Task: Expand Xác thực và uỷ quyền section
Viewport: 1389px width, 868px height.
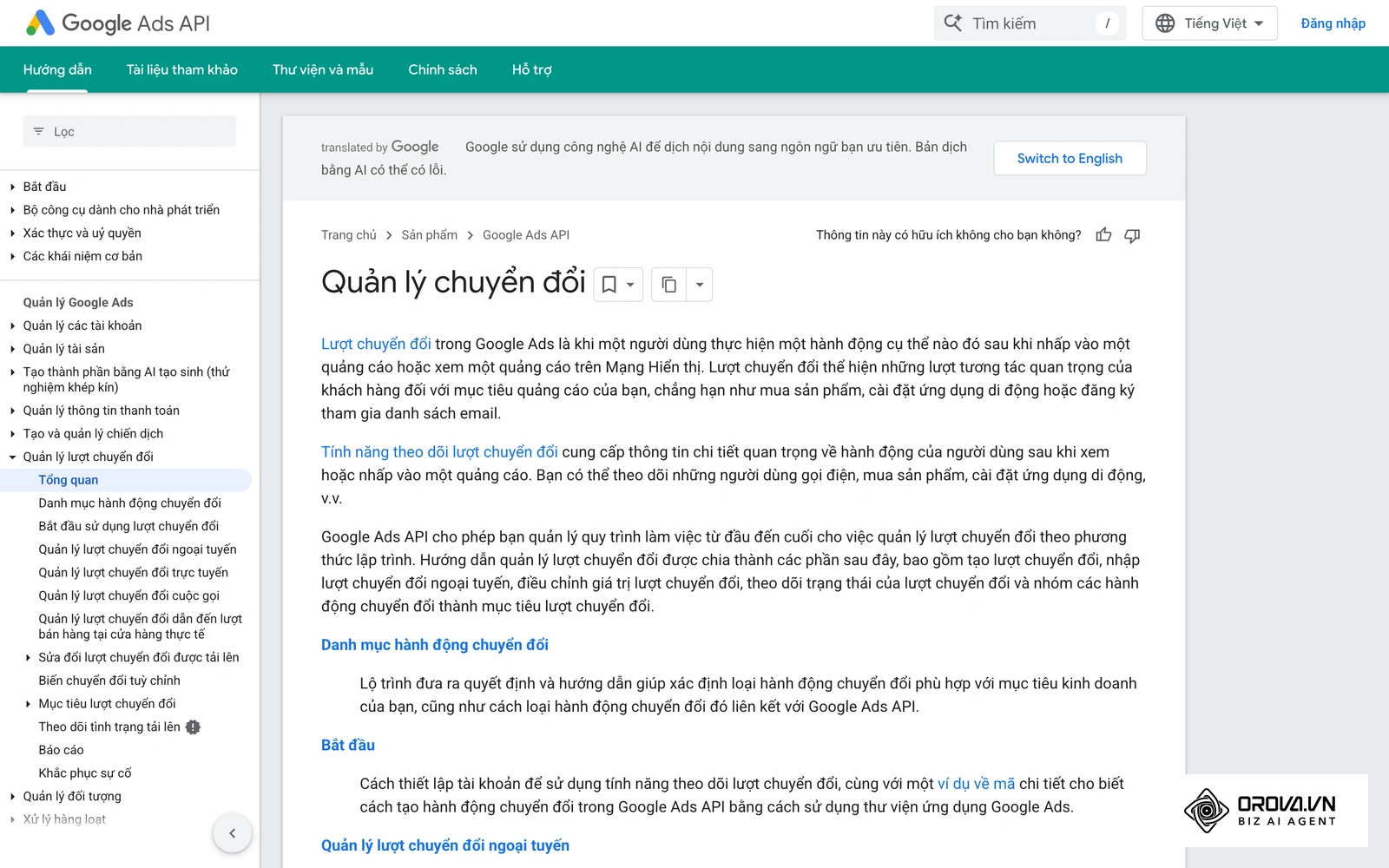Action: coord(12,233)
